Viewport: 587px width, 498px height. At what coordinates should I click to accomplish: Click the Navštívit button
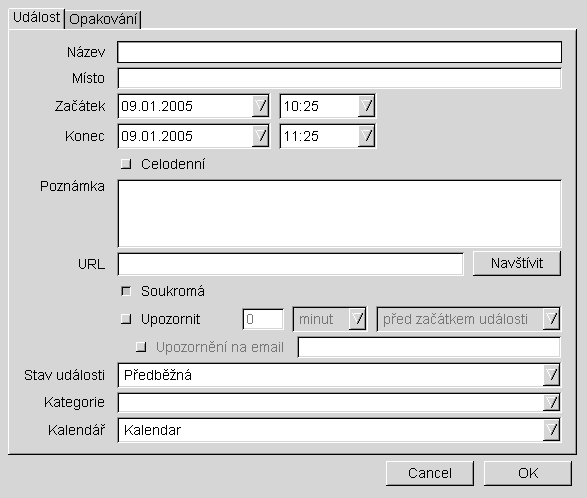coord(517,264)
